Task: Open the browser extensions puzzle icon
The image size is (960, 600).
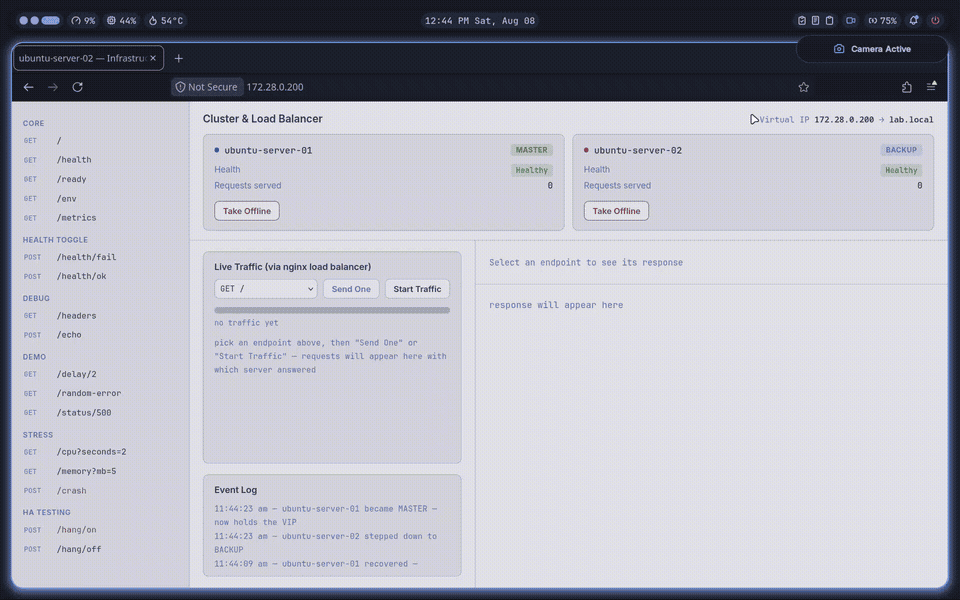Action: 907,87
